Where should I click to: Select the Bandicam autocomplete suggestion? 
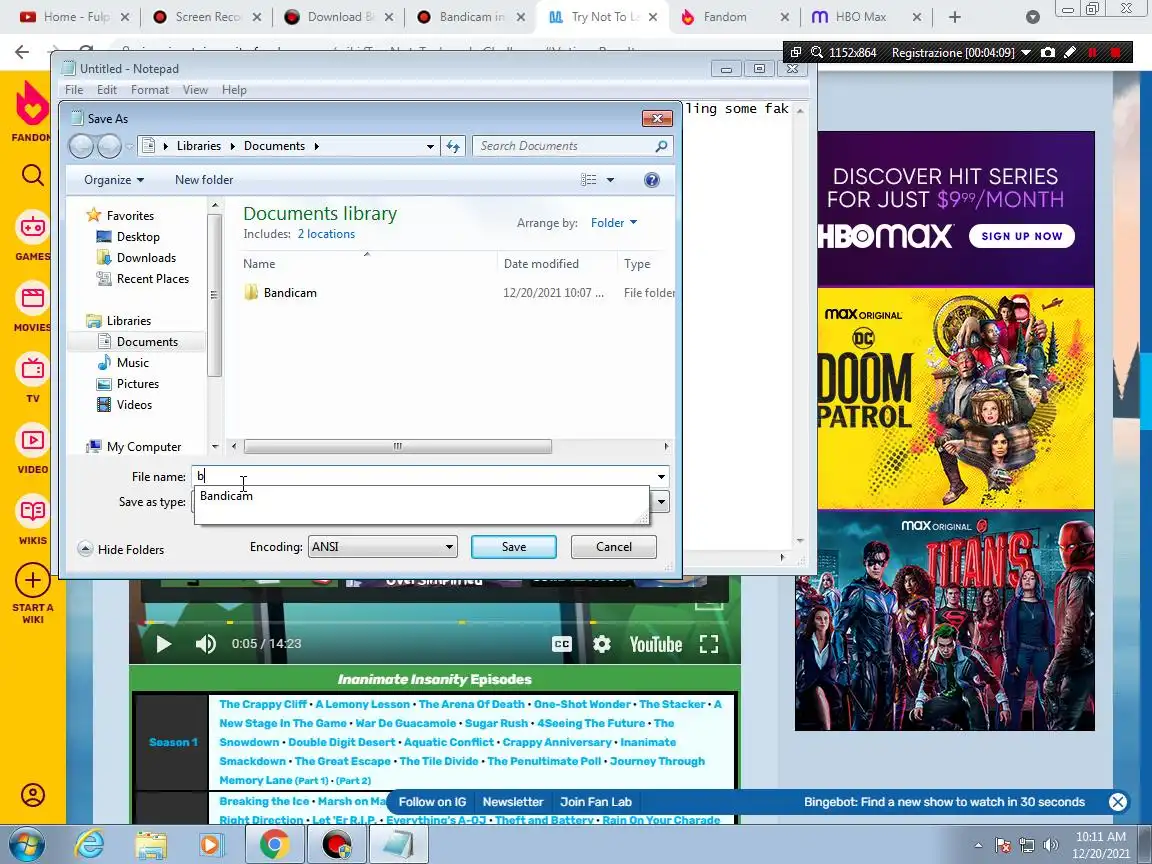(226, 496)
